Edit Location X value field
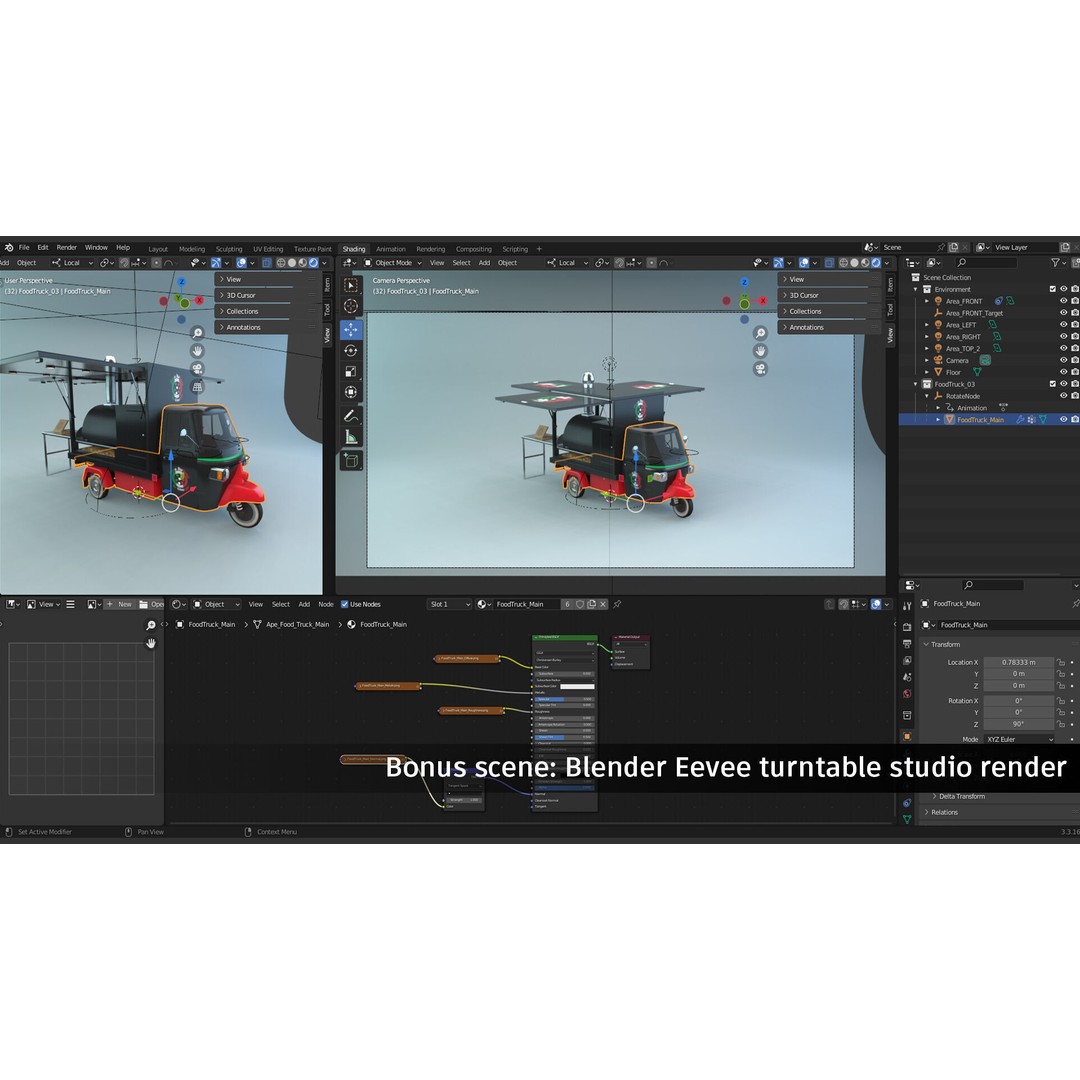Image resolution: width=1080 pixels, height=1080 pixels. [x=1019, y=662]
